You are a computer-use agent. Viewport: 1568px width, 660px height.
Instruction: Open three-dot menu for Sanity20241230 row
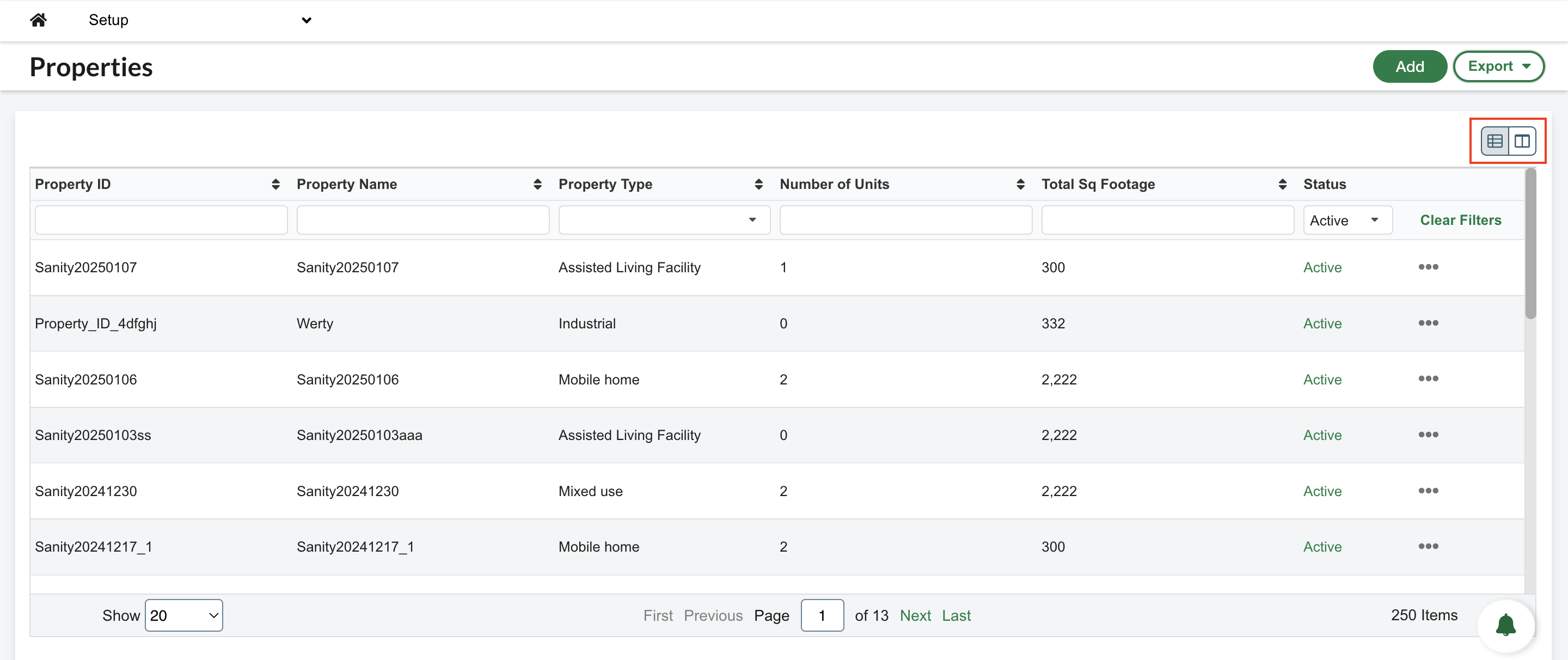(1428, 491)
